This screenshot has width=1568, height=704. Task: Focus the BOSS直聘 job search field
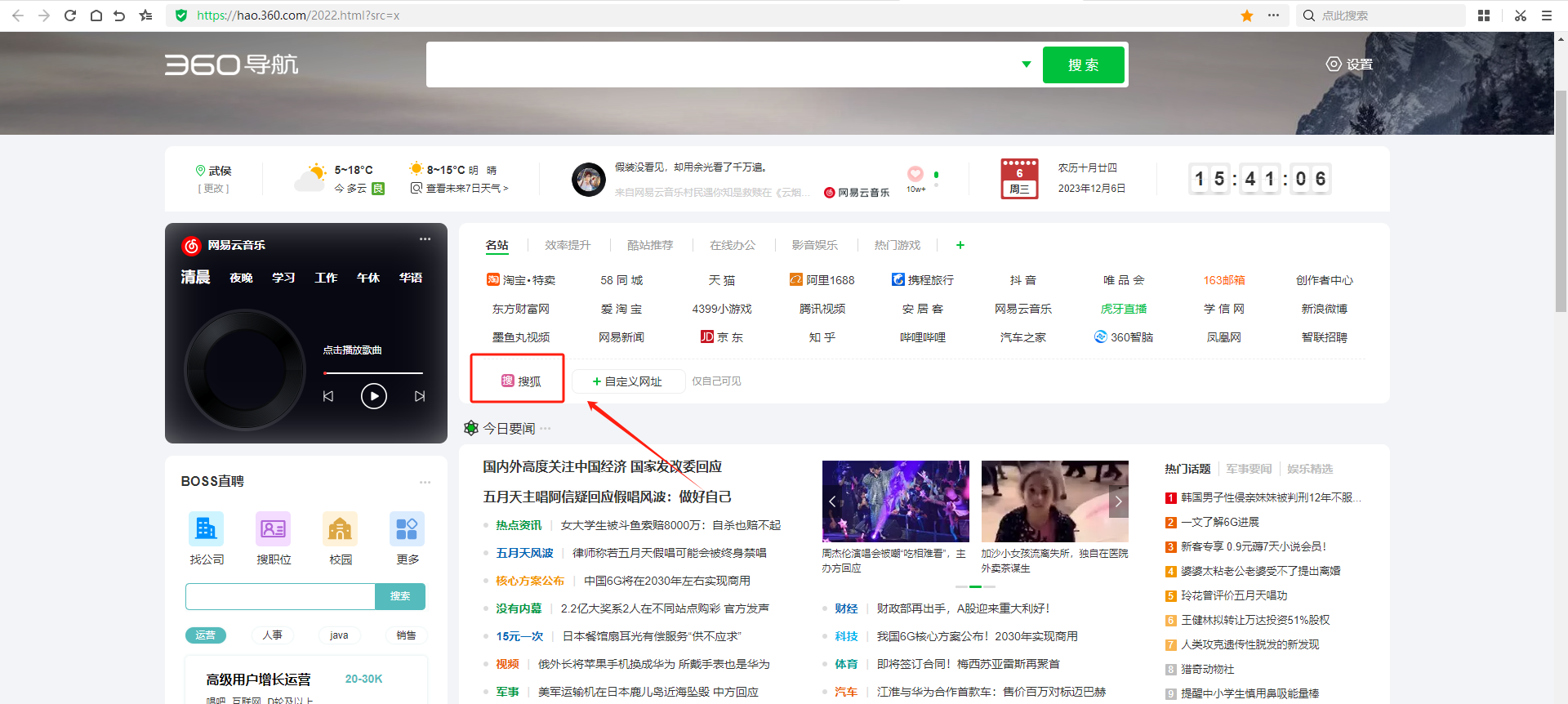tap(280, 596)
